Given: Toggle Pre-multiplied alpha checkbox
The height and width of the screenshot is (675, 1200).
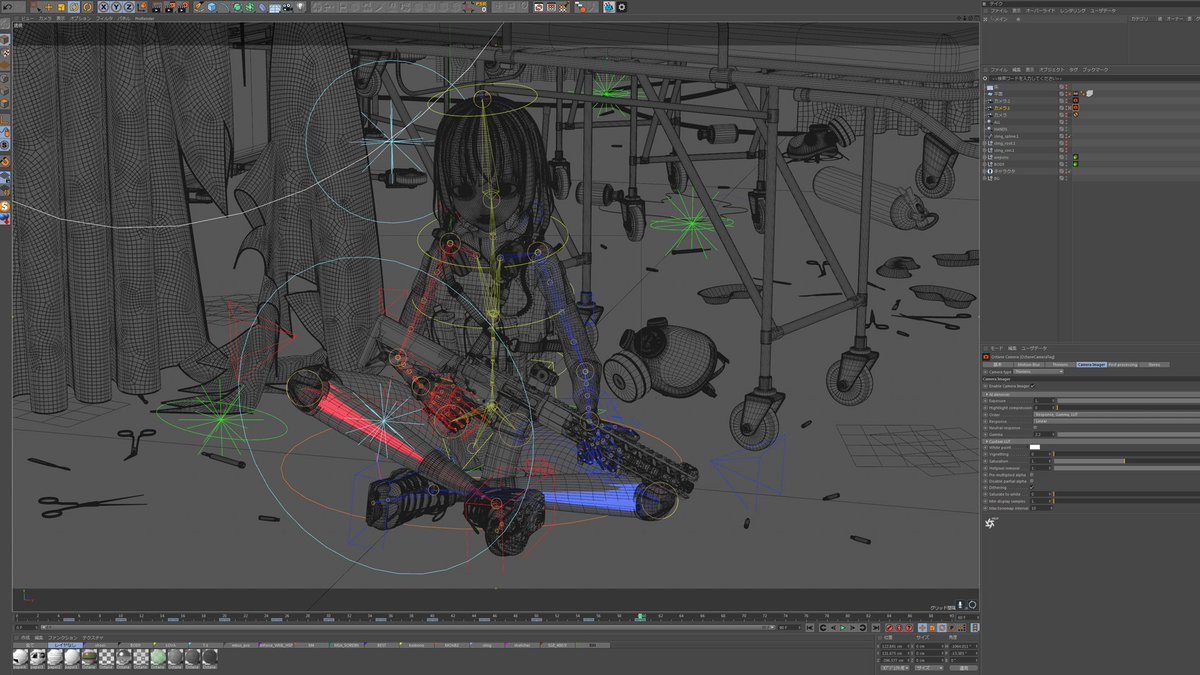Looking at the screenshot, I should 1032,475.
